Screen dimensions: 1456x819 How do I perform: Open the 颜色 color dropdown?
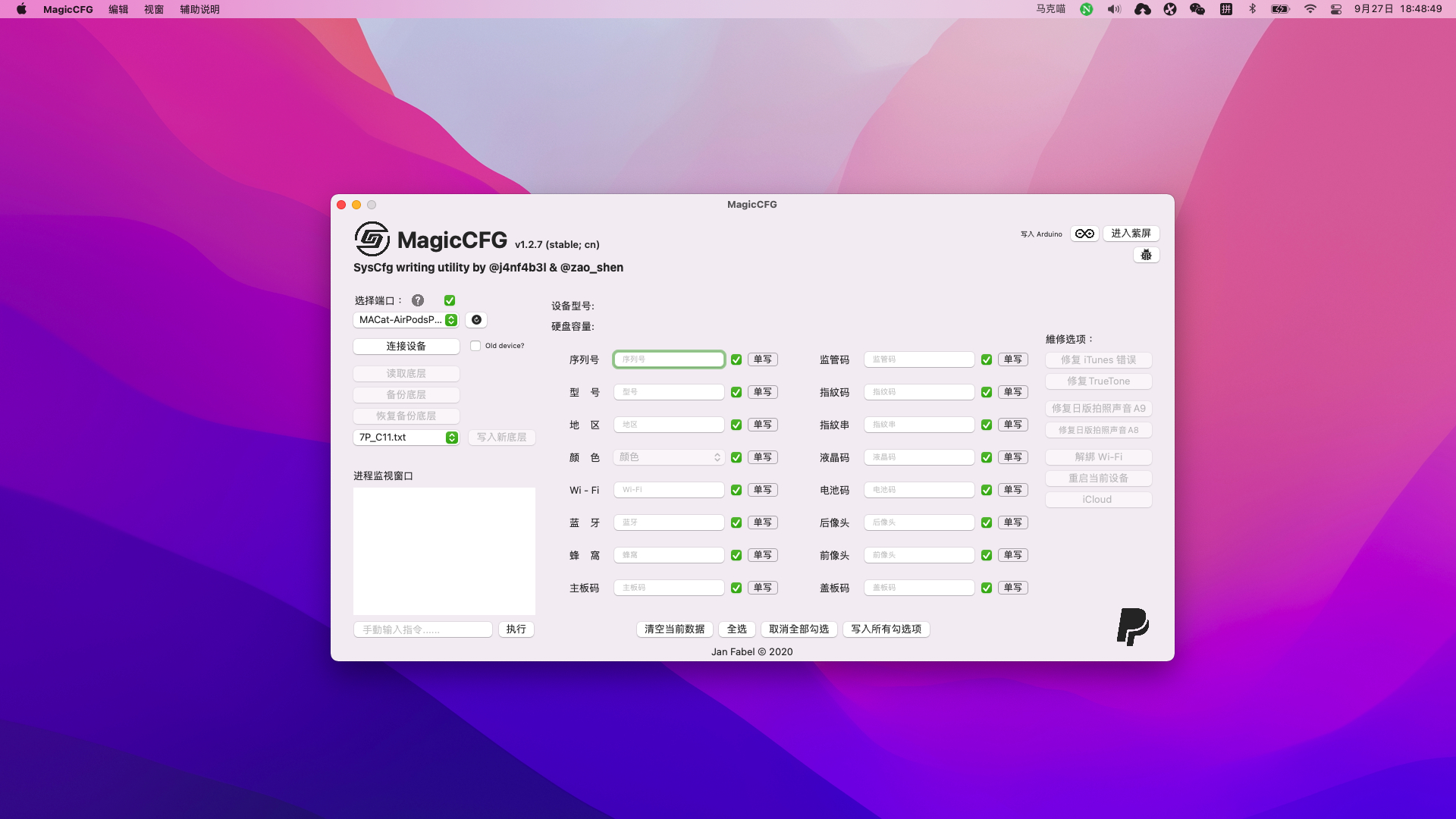(669, 457)
